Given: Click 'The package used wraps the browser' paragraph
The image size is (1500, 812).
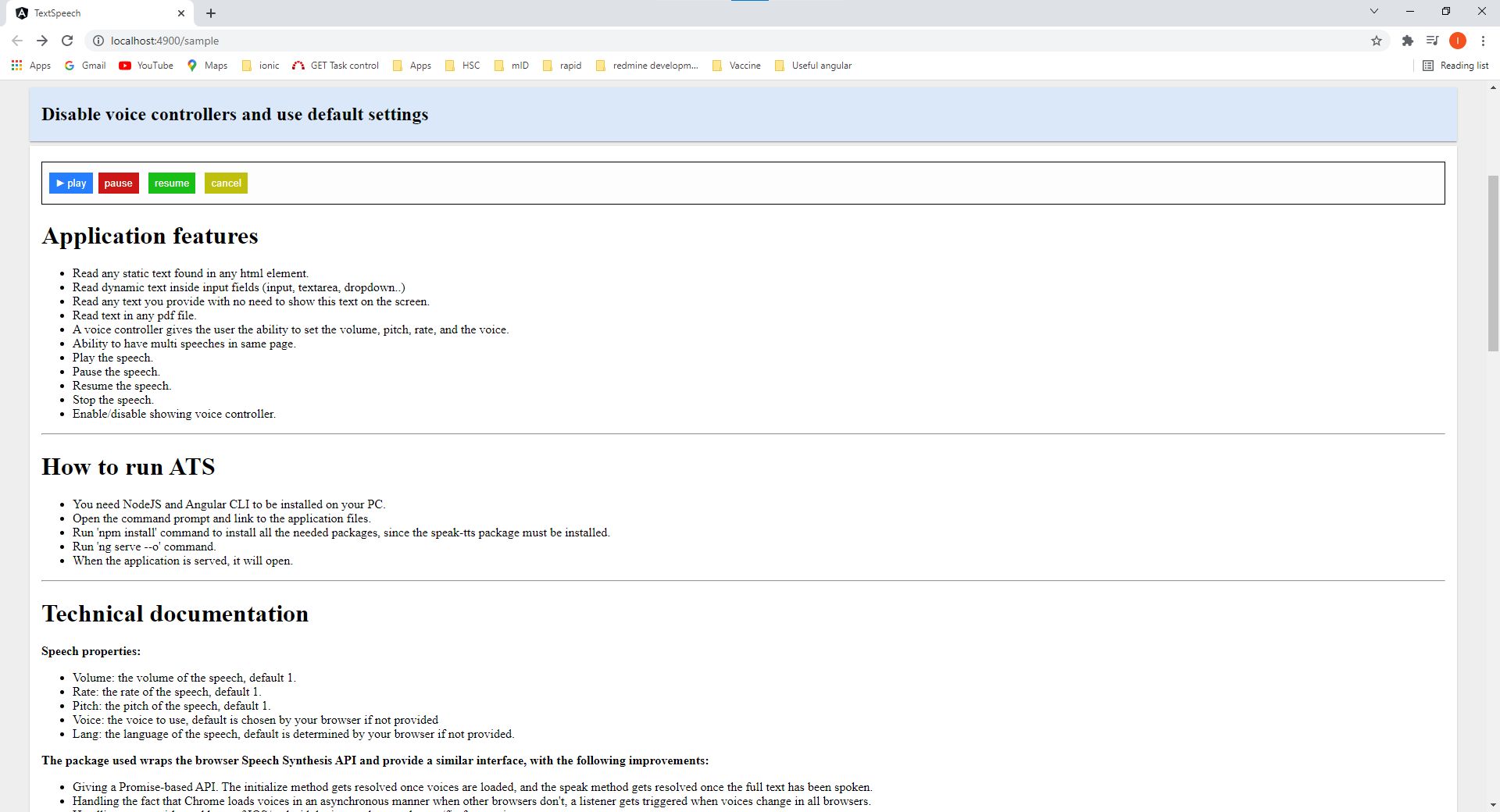Looking at the screenshot, I should pos(375,760).
